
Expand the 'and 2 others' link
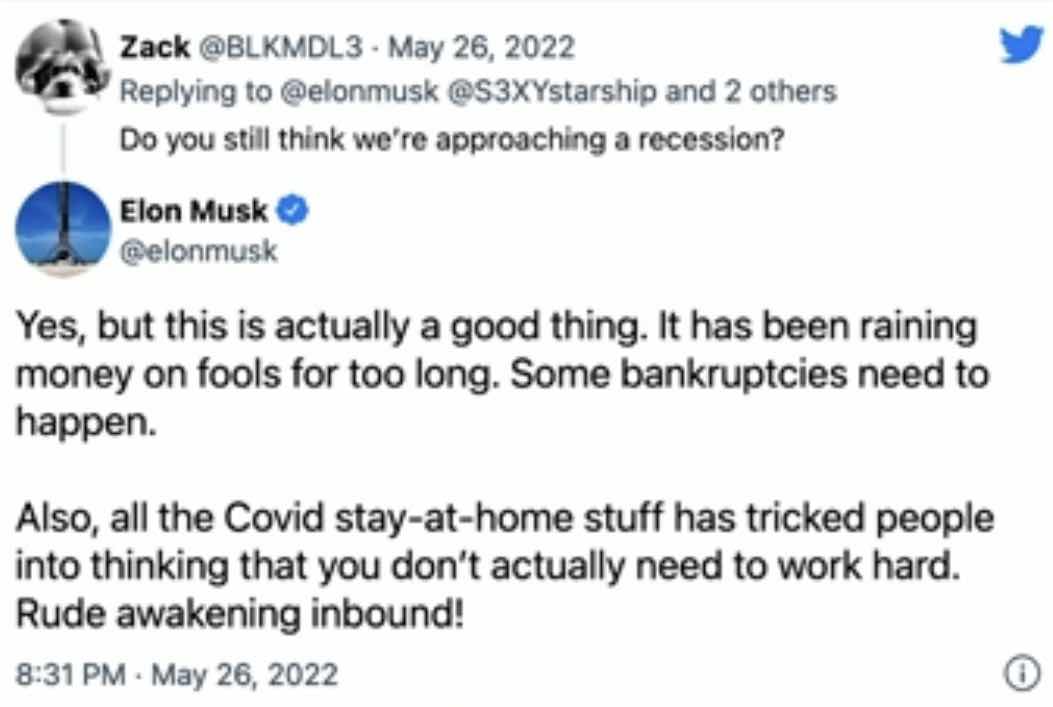pyautogui.click(x=751, y=91)
